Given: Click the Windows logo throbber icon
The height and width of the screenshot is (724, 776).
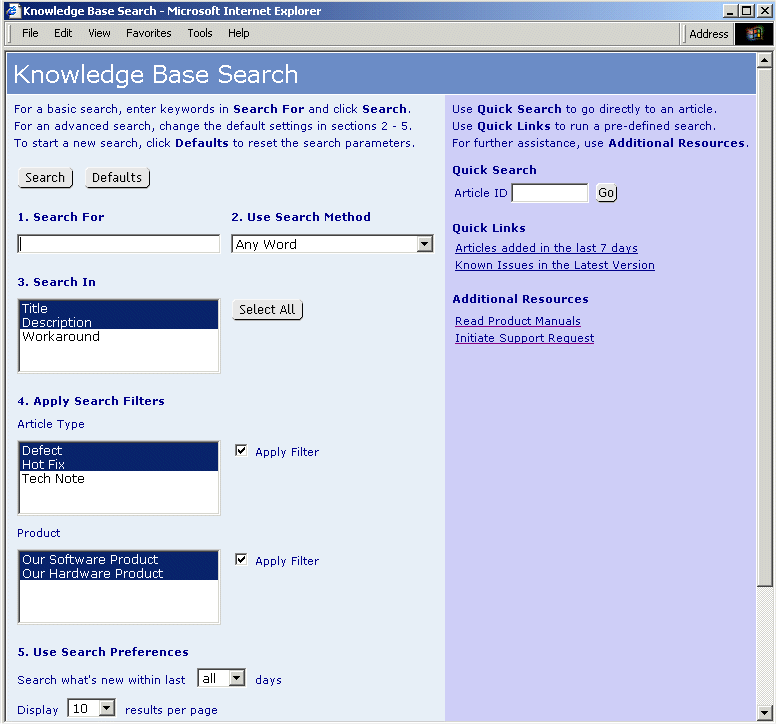Looking at the screenshot, I should (754, 34).
